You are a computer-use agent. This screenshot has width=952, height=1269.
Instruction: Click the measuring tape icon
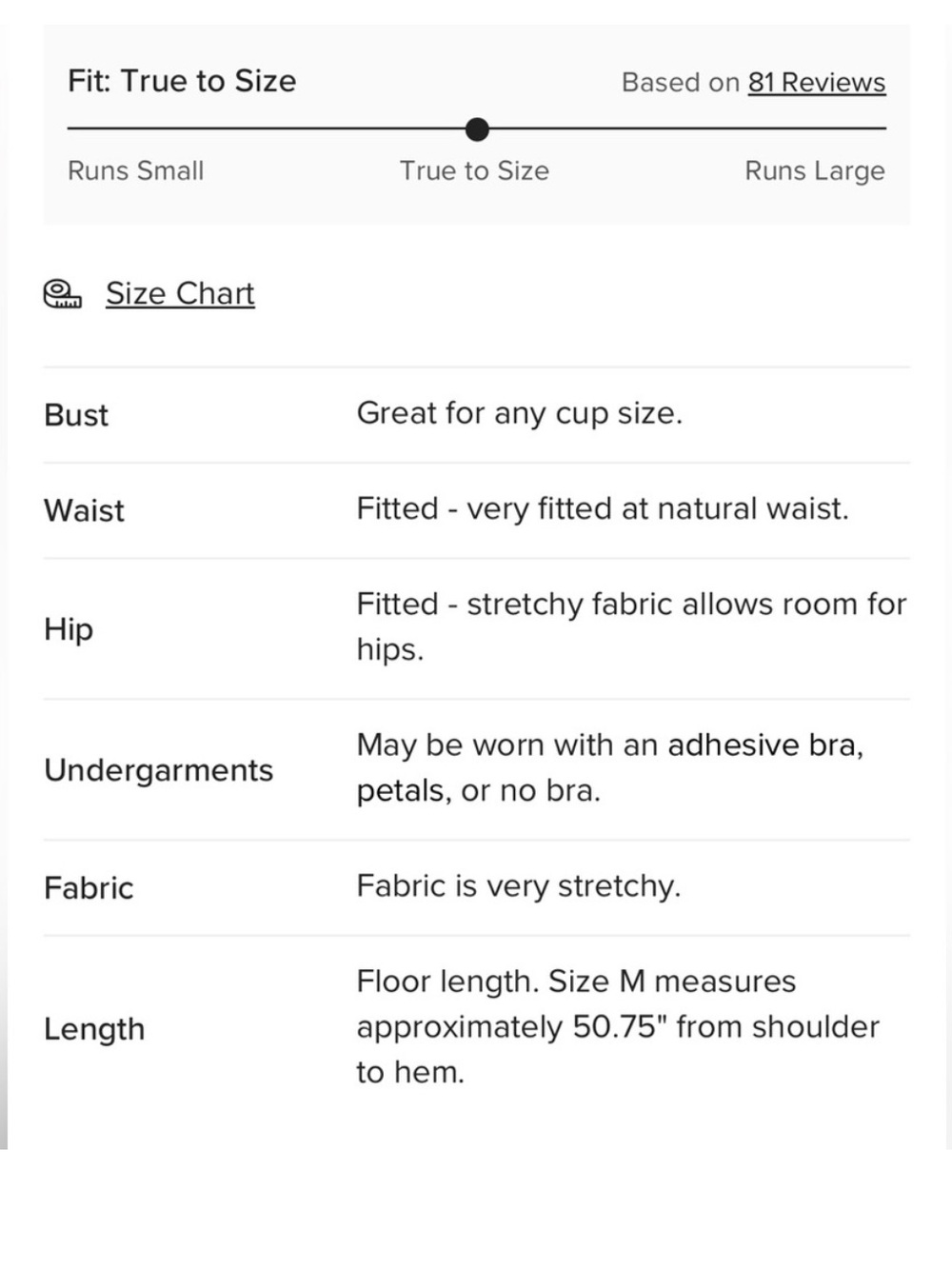point(63,294)
